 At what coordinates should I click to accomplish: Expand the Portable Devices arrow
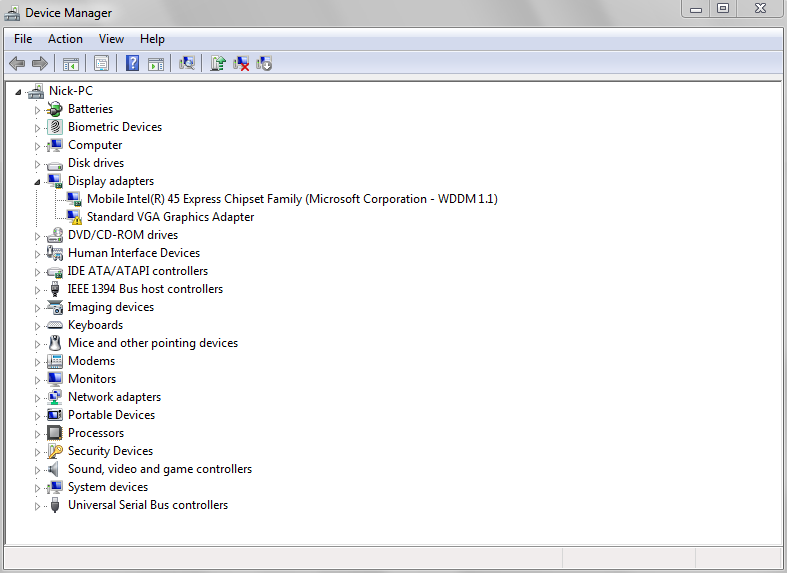click(37, 416)
